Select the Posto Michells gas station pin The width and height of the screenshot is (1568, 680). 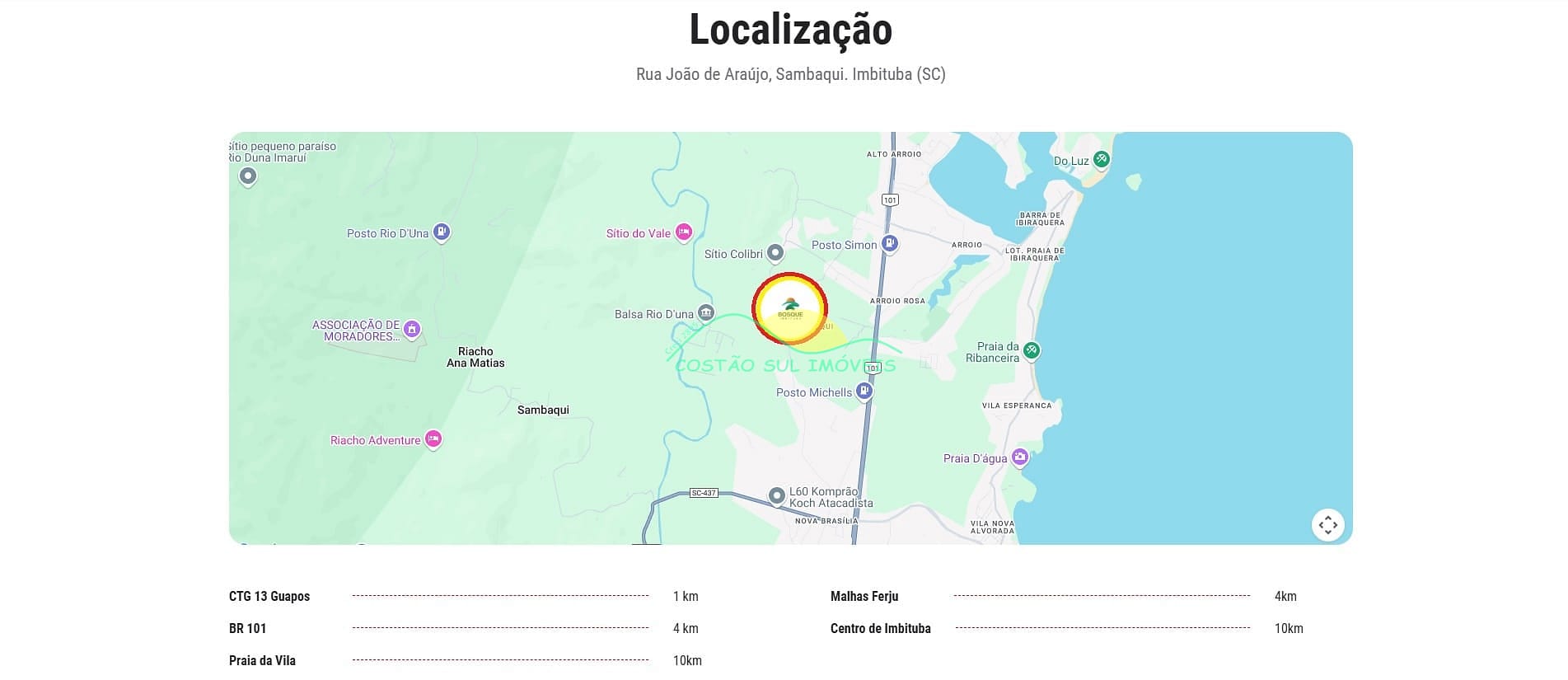click(x=864, y=391)
